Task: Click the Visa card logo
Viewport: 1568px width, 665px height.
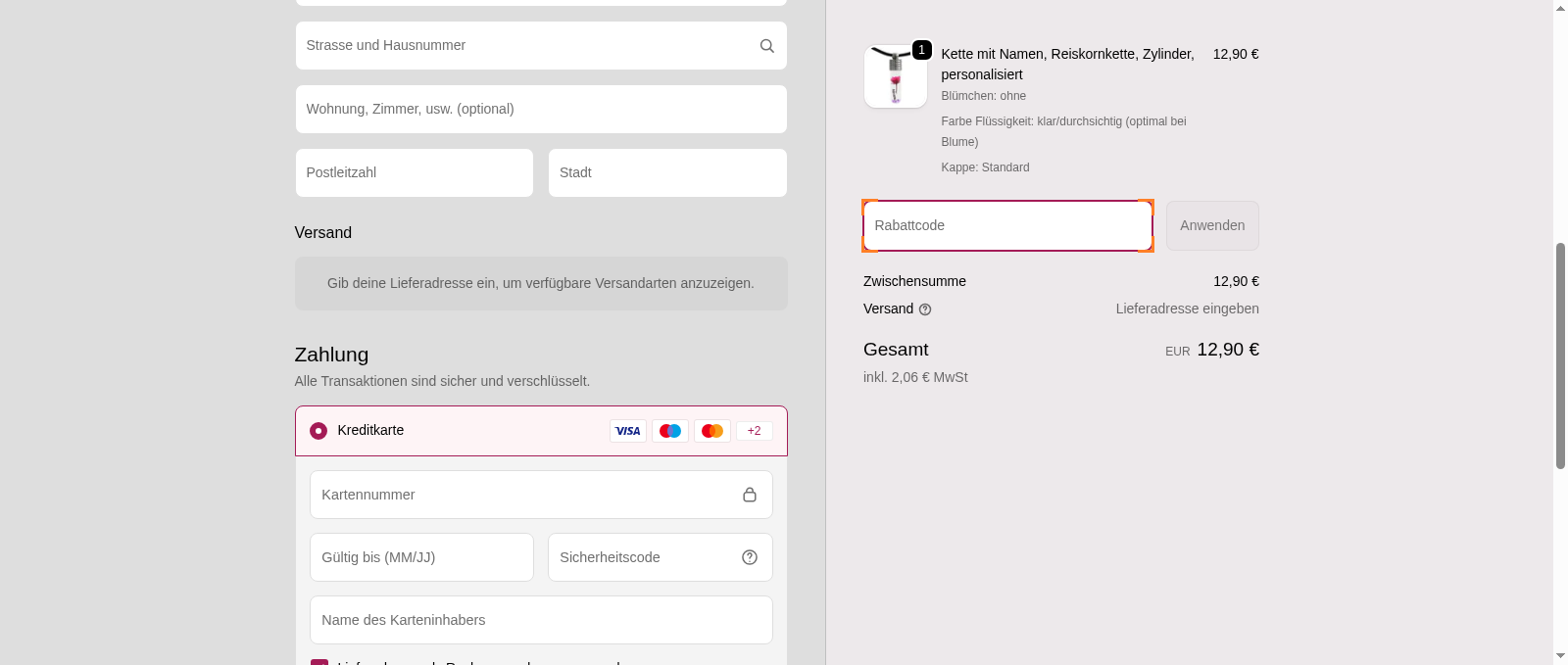Action: click(x=627, y=431)
